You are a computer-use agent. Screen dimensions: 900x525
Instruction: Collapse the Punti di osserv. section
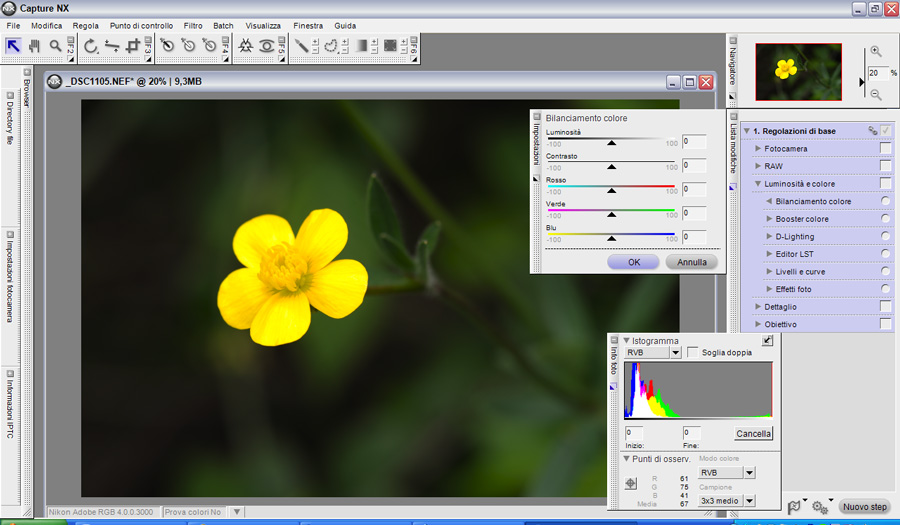pyautogui.click(x=627, y=459)
